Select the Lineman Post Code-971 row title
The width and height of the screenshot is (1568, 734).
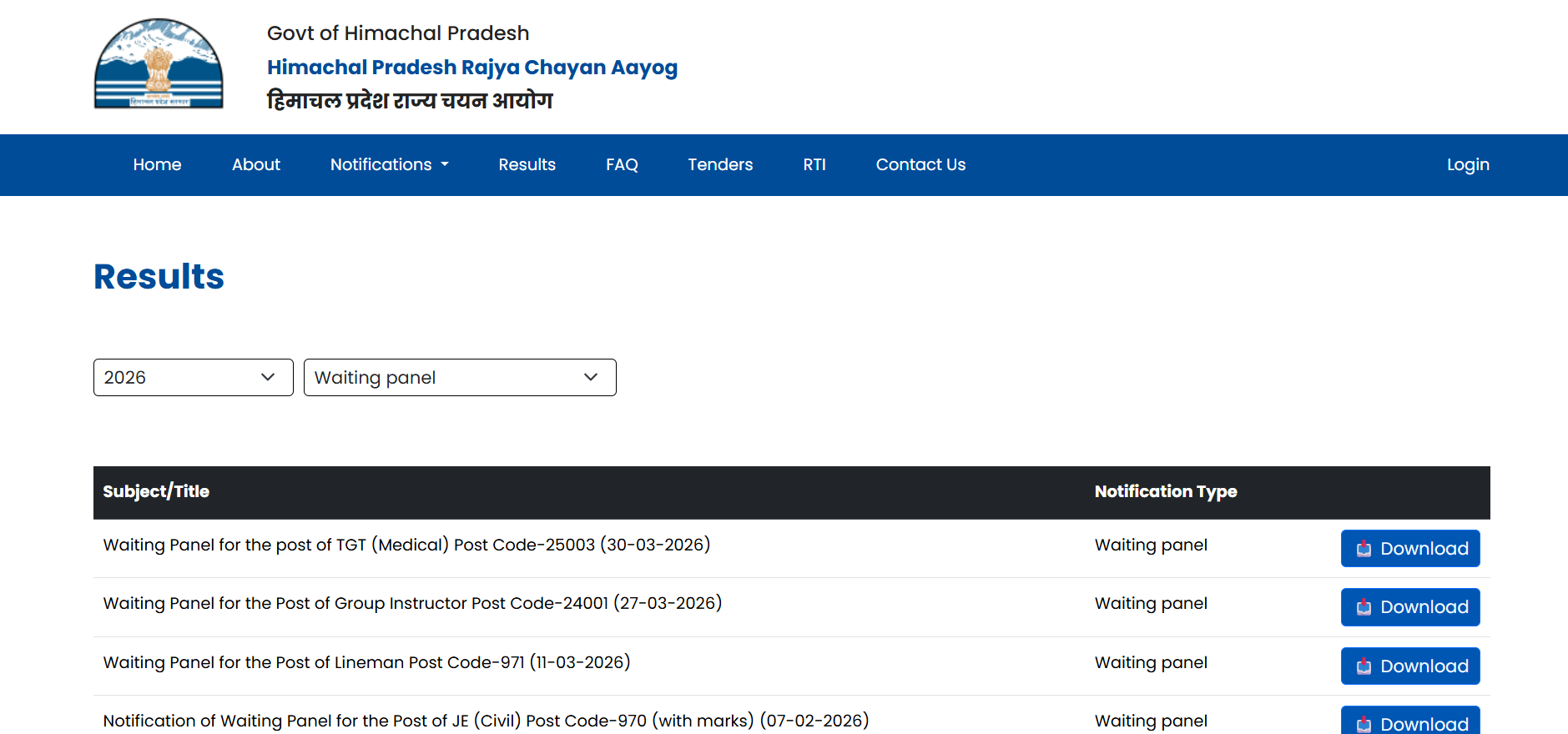[x=366, y=662]
